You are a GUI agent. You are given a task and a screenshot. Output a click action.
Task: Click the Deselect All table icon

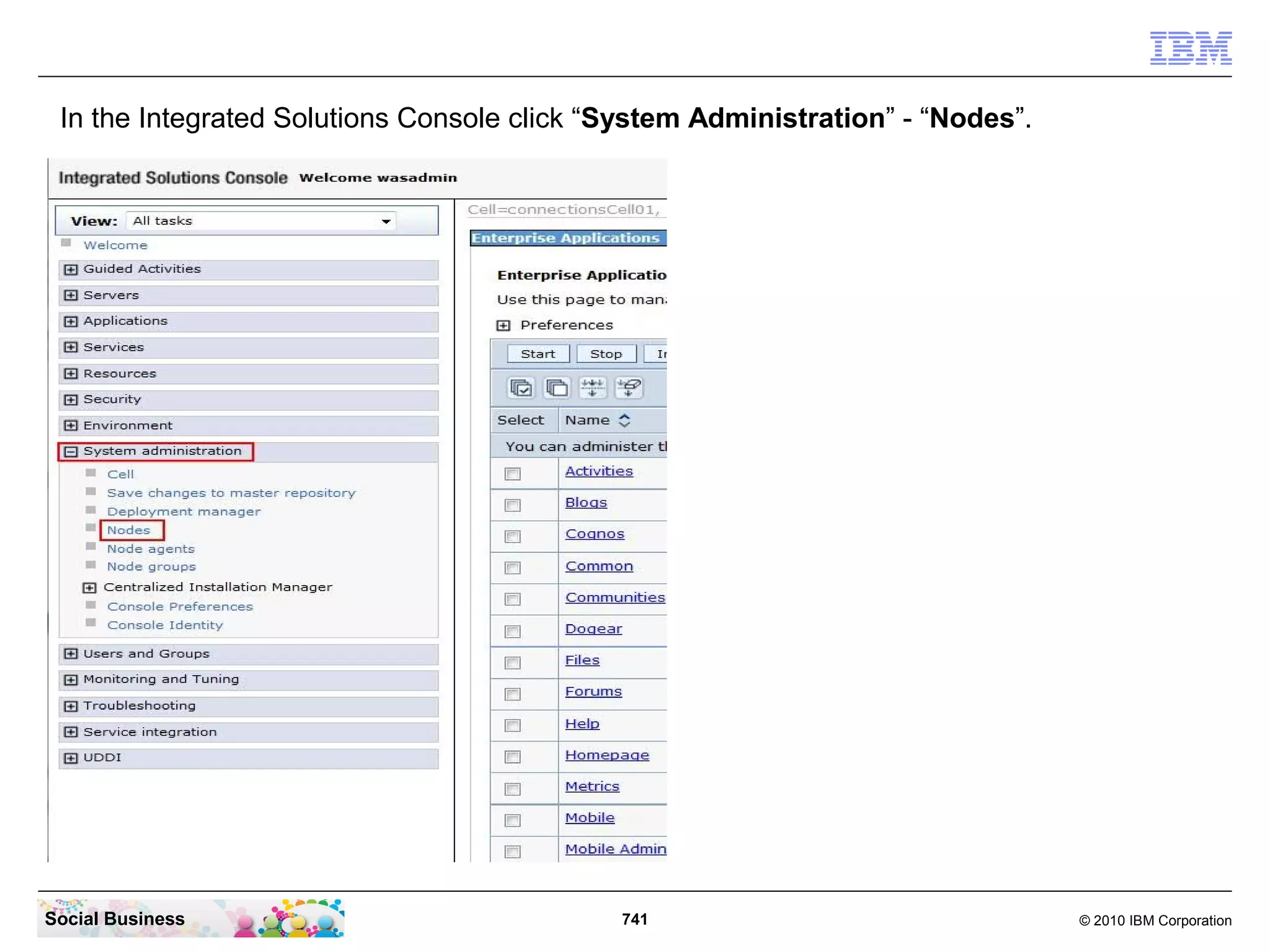click(556, 388)
